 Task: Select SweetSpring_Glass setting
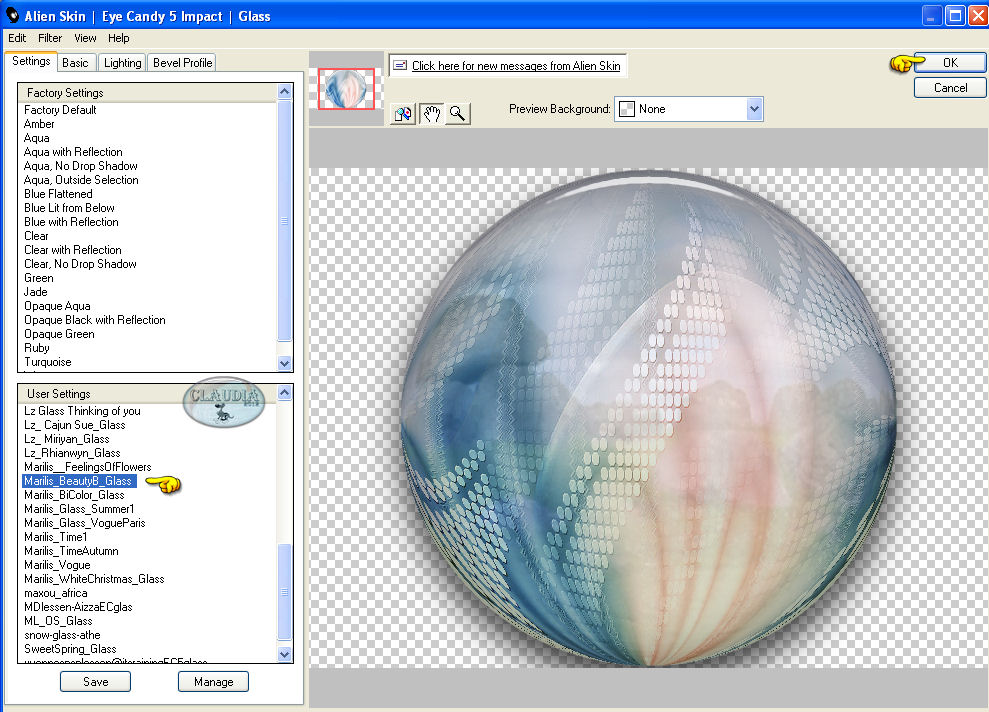point(70,649)
